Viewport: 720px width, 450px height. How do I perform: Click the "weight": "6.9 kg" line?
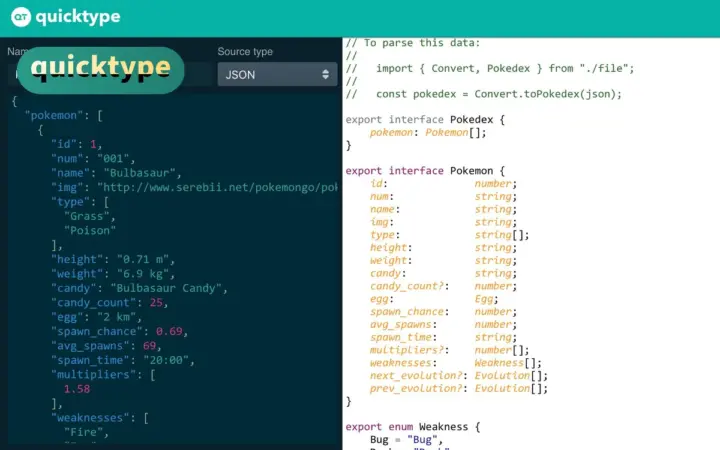click(x=113, y=274)
